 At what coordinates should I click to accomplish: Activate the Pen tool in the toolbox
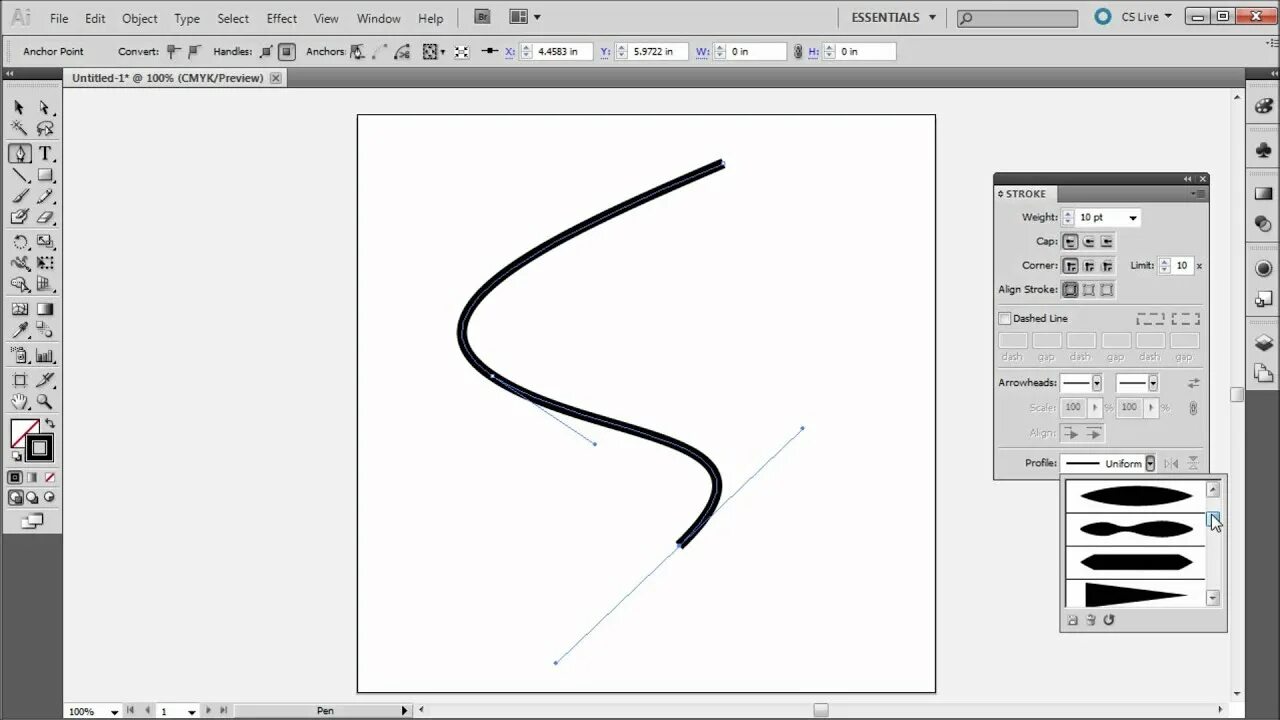(x=19, y=154)
